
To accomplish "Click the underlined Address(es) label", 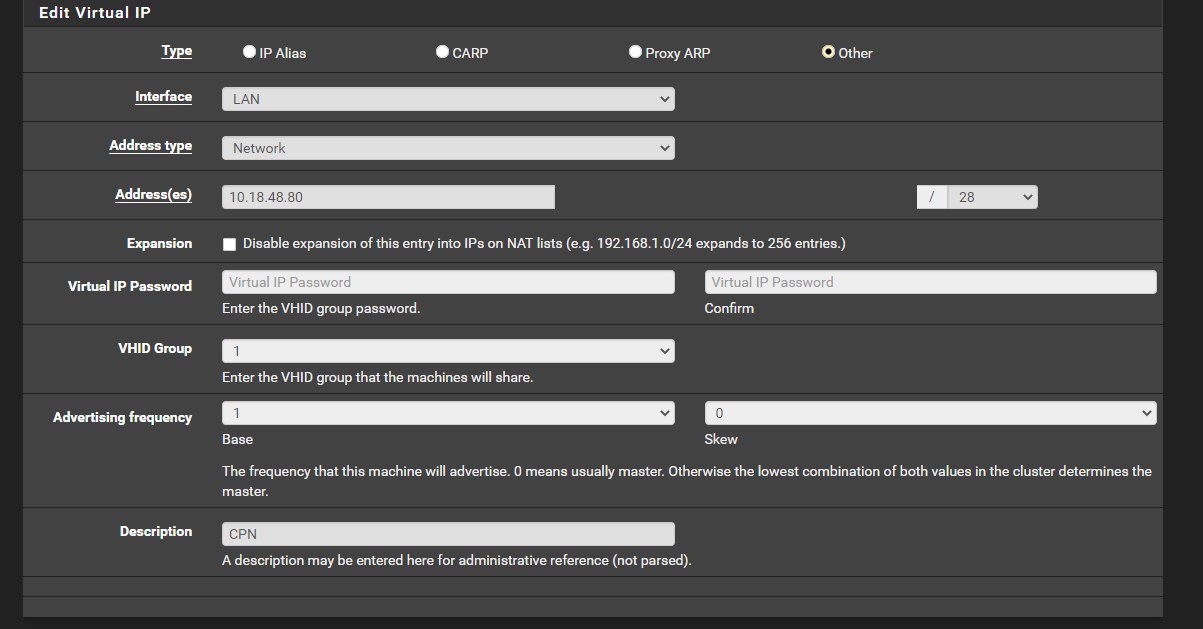I will pos(154,194).
